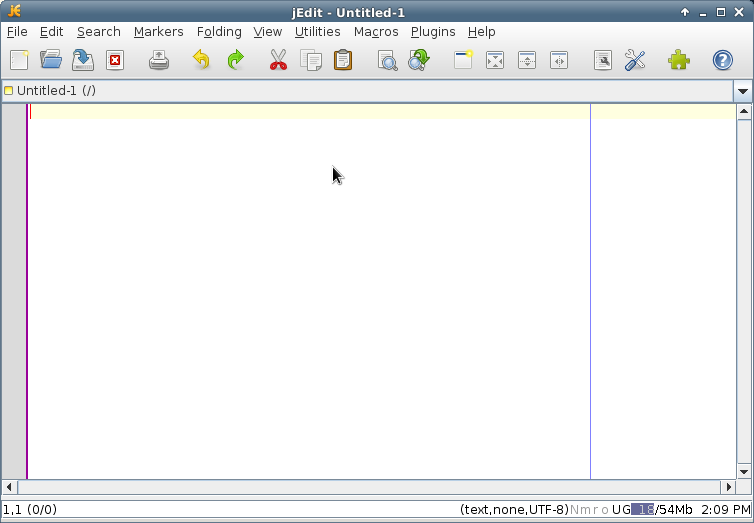The width and height of the screenshot is (754, 523).
Task: Toggle the overwrite mode o indicator
Action: pyautogui.click(x=605, y=510)
